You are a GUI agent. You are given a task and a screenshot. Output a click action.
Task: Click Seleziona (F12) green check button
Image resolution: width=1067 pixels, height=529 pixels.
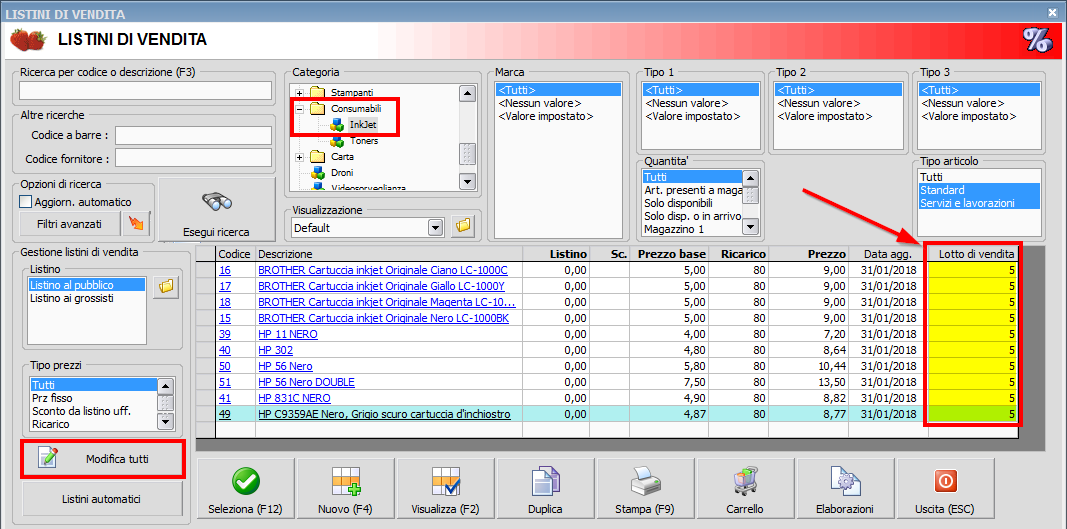tap(244, 489)
